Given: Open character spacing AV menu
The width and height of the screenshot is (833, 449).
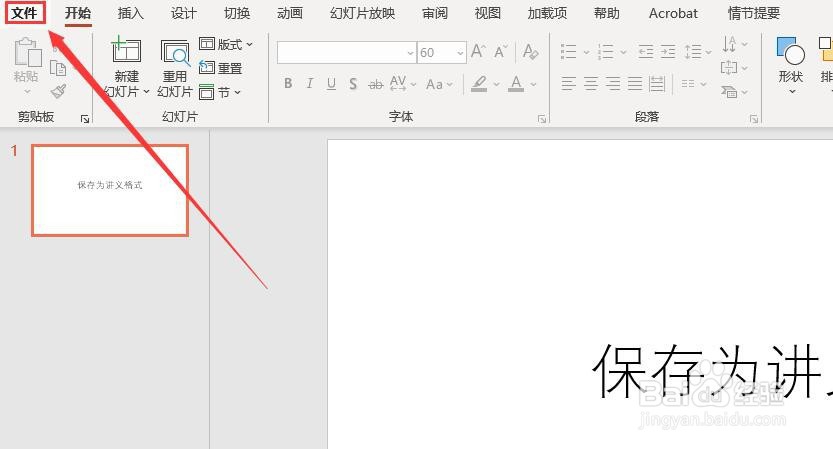Looking at the screenshot, I should [403, 83].
